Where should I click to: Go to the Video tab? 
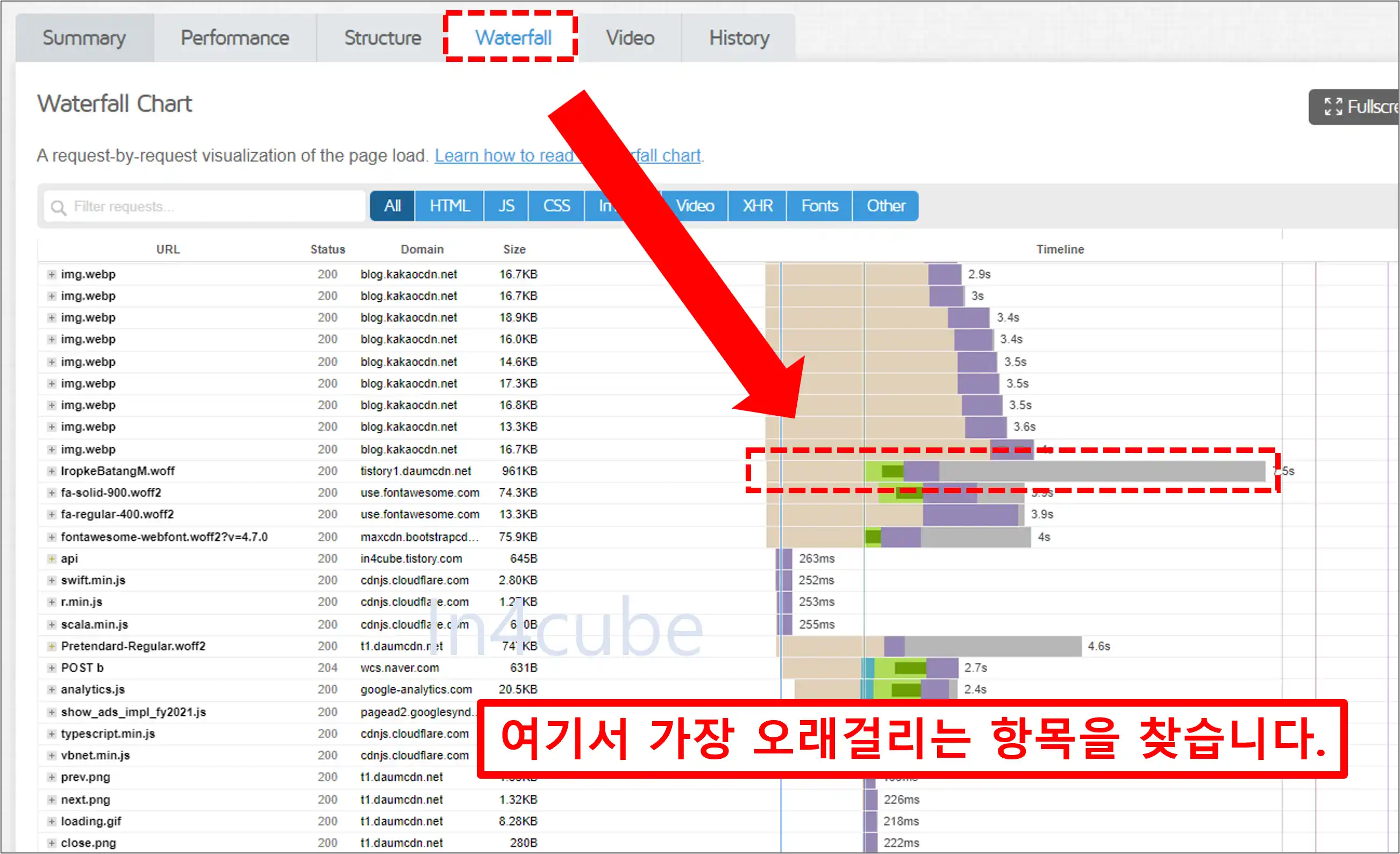click(630, 38)
